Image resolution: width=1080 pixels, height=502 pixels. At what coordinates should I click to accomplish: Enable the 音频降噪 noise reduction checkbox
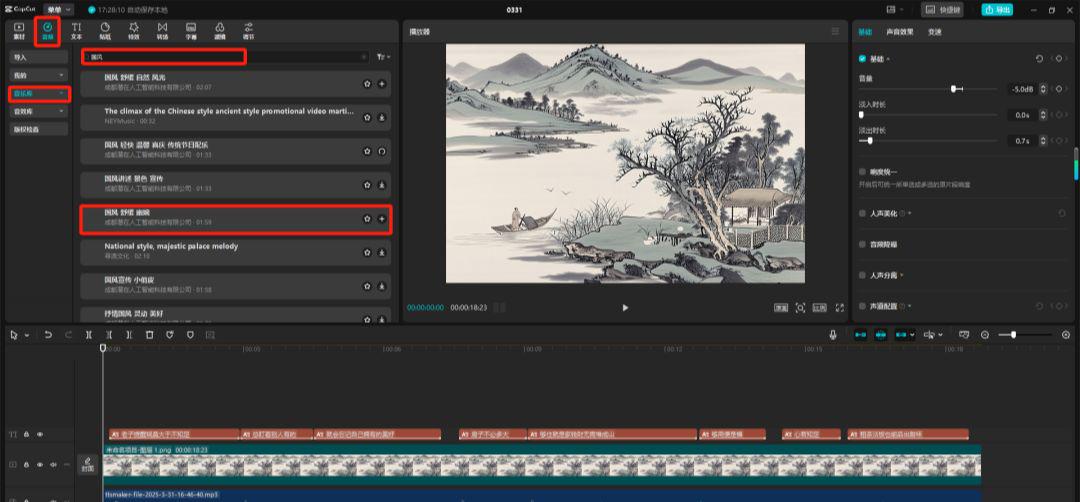click(x=863, y=244)
